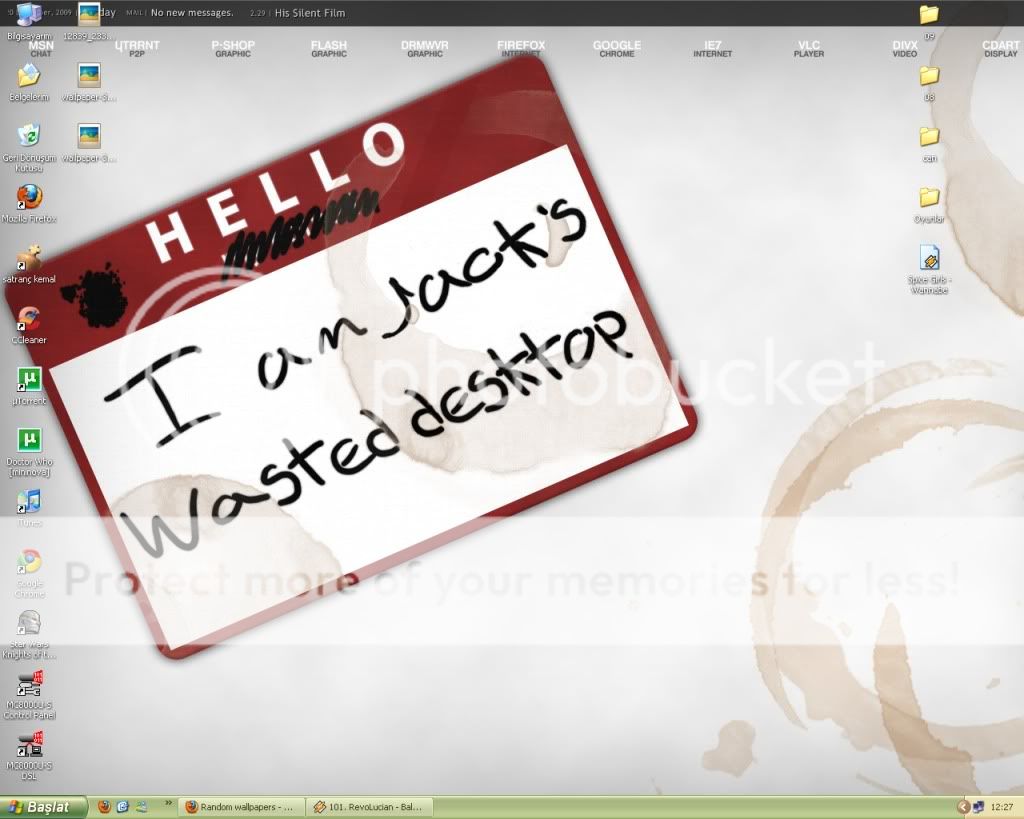Image resolution: width=1024 pixels, height=819 pixels.
Task: Click the VLC Player launcher link
Action: [809, 48]
